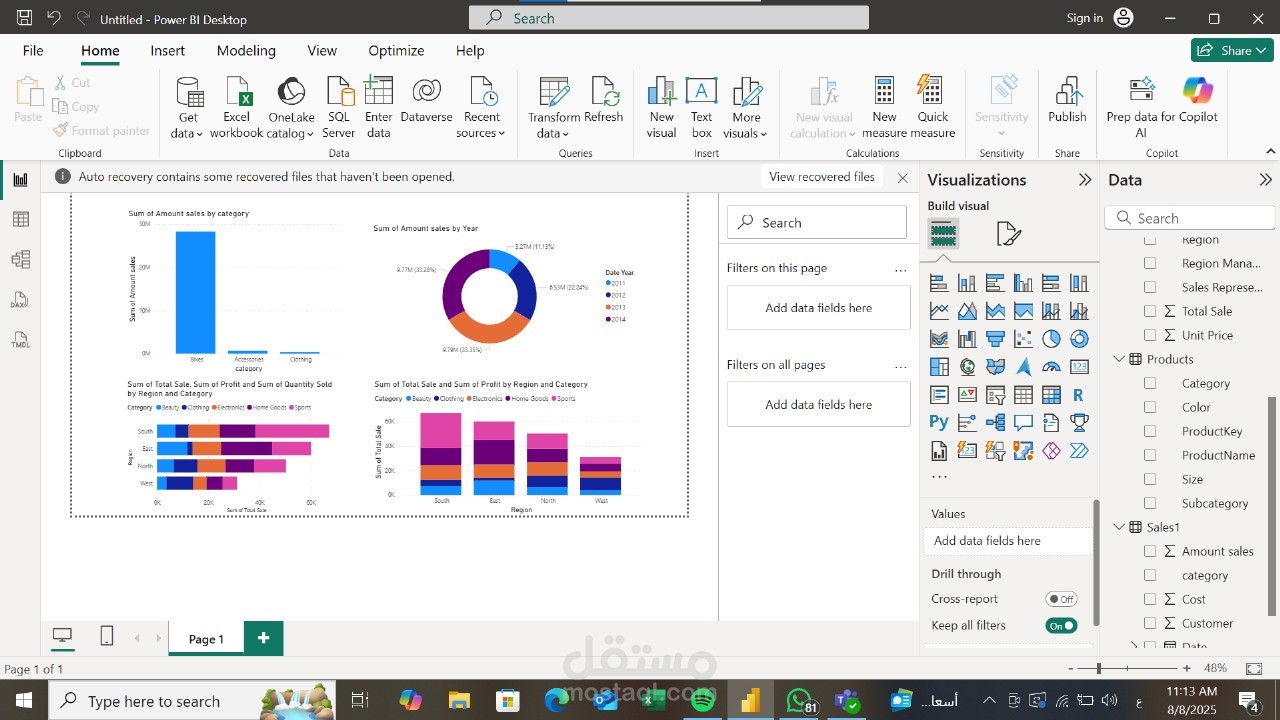Switch to mobile layout view

click(107, 637)
